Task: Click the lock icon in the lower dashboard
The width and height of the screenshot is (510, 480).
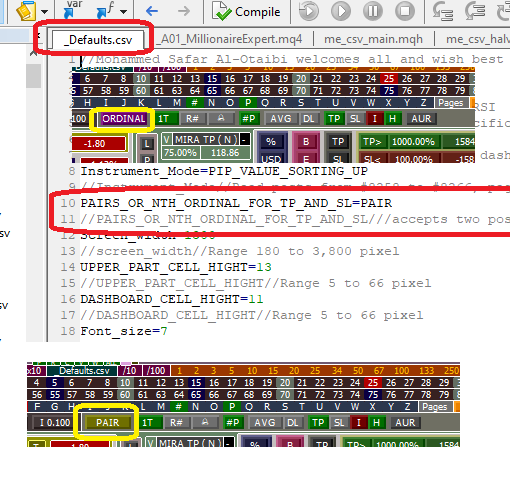Action: 205,423
